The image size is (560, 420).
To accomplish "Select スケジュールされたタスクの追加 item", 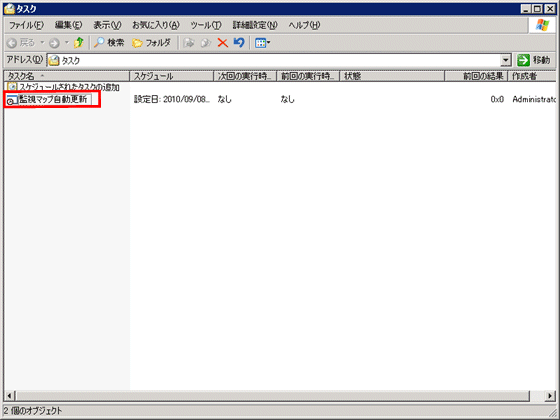I will pos(69,87).
